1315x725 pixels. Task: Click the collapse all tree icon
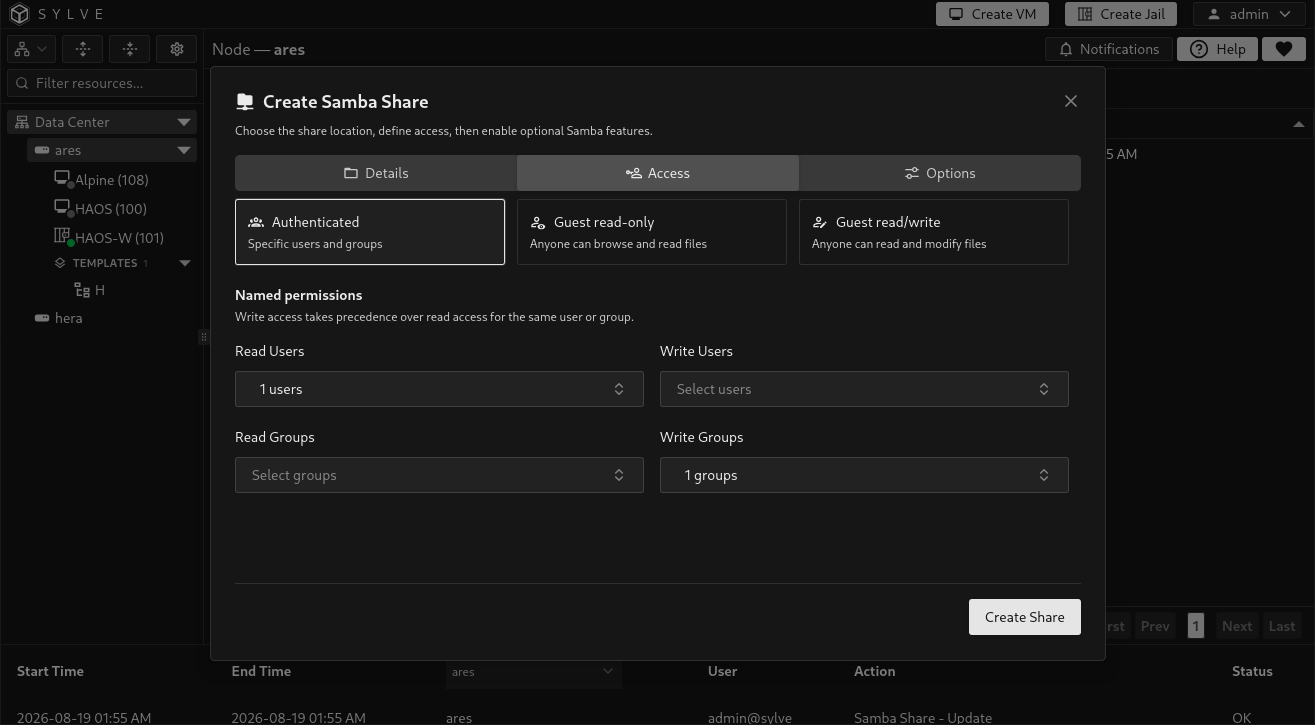130,49
